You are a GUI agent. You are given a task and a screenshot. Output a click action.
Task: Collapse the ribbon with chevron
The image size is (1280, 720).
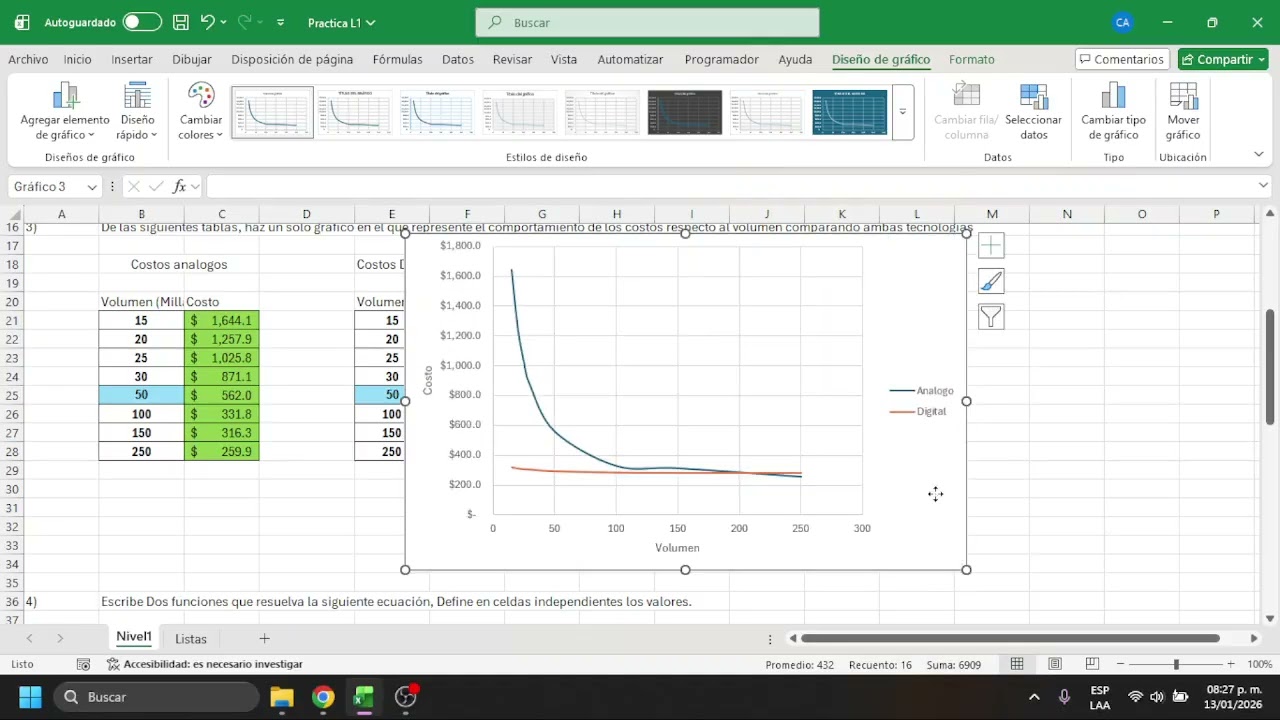(x=1259, y=154)
